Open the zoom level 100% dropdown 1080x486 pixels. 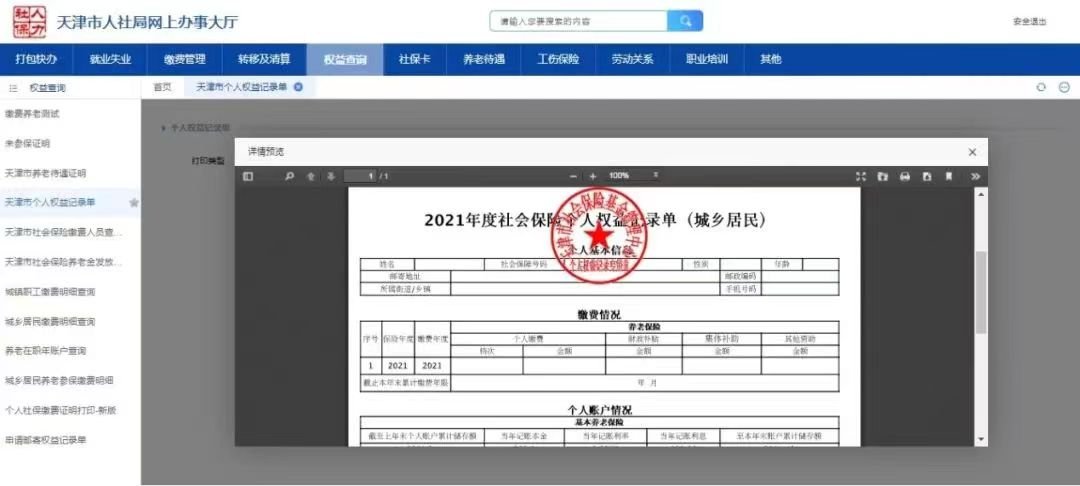point(634,176)
